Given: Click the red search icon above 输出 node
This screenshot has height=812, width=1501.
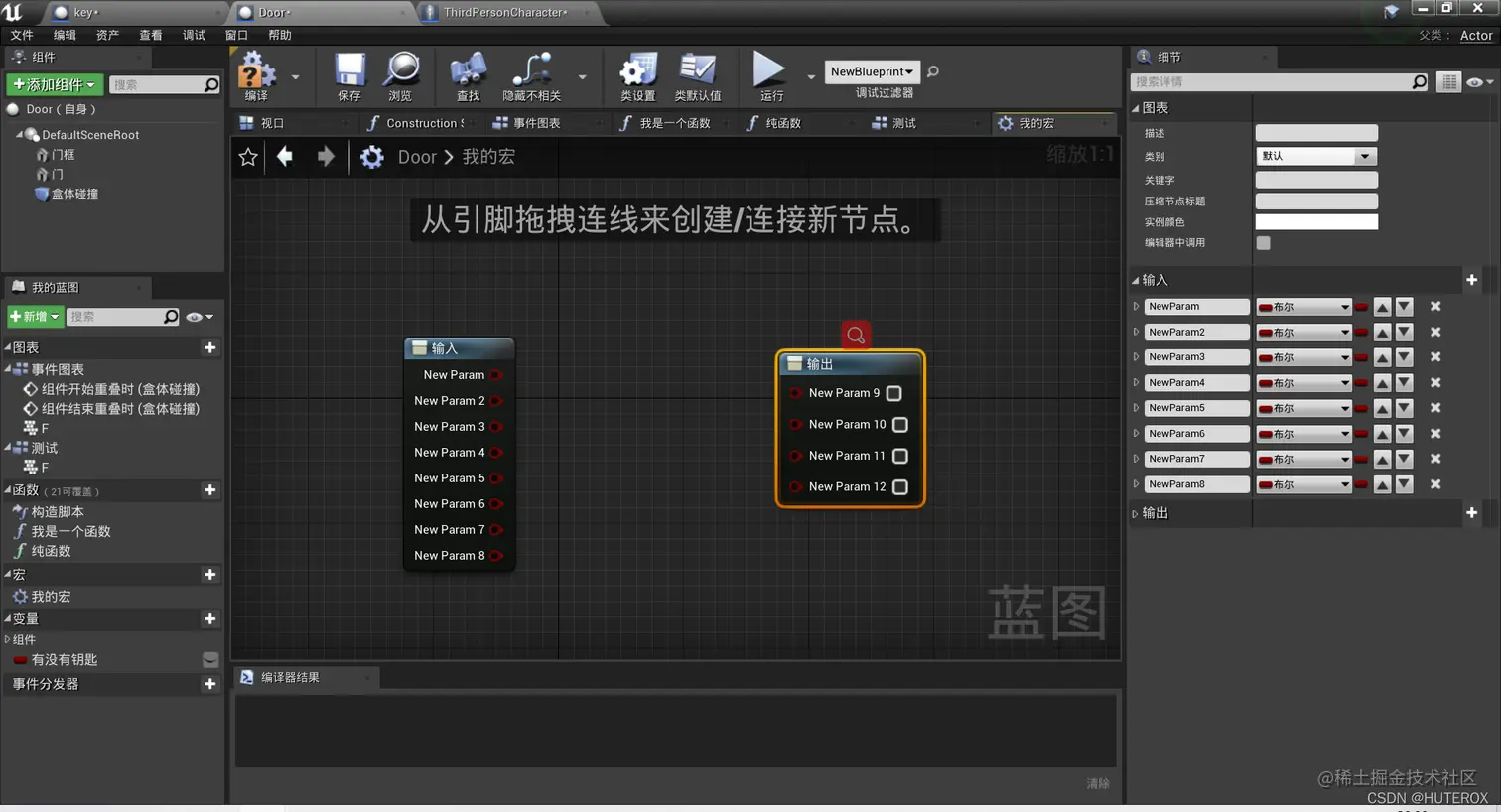Looking at the screenshot, I should 856,336.
